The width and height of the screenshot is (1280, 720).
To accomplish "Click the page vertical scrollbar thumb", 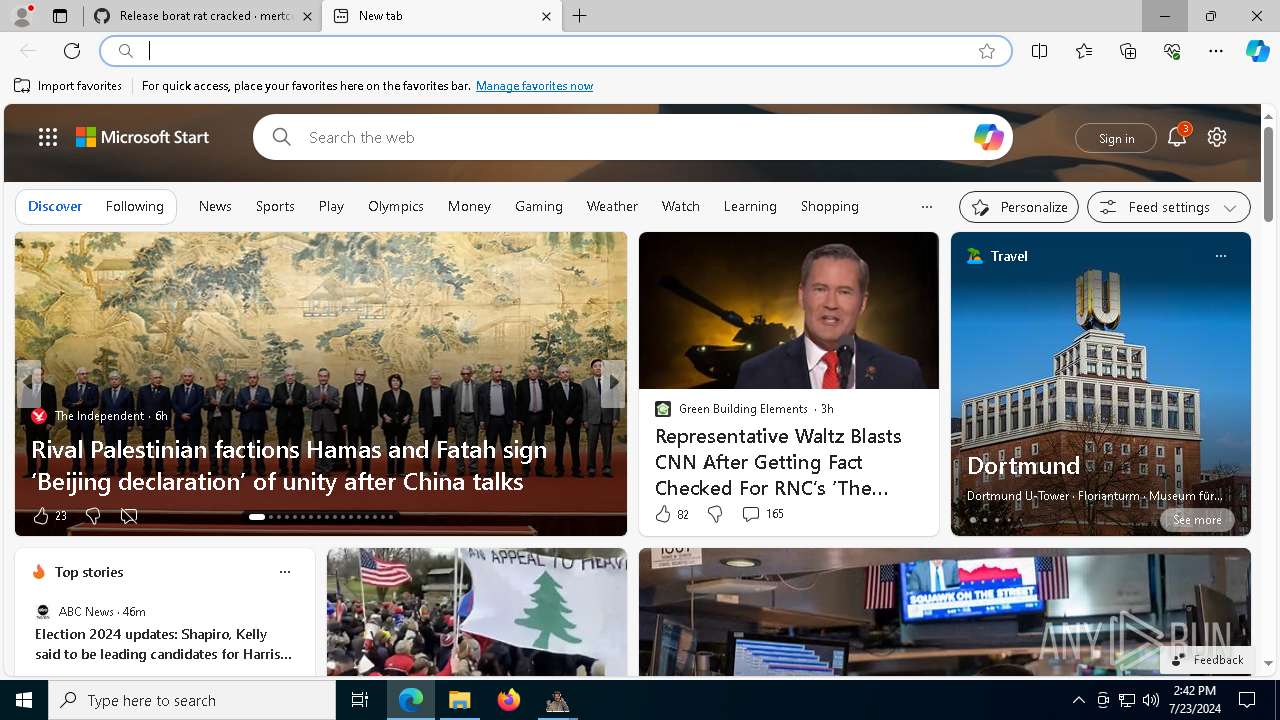I will click(1268, 173).
